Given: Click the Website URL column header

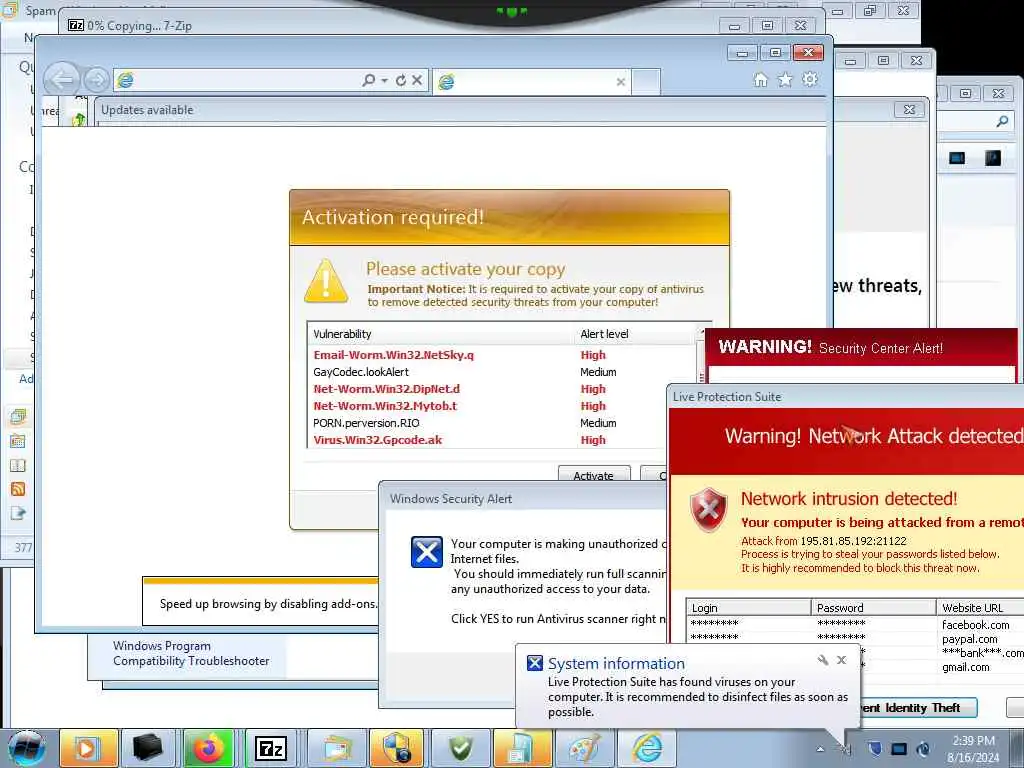Looking at the screenshot, I should pos(980,608).
